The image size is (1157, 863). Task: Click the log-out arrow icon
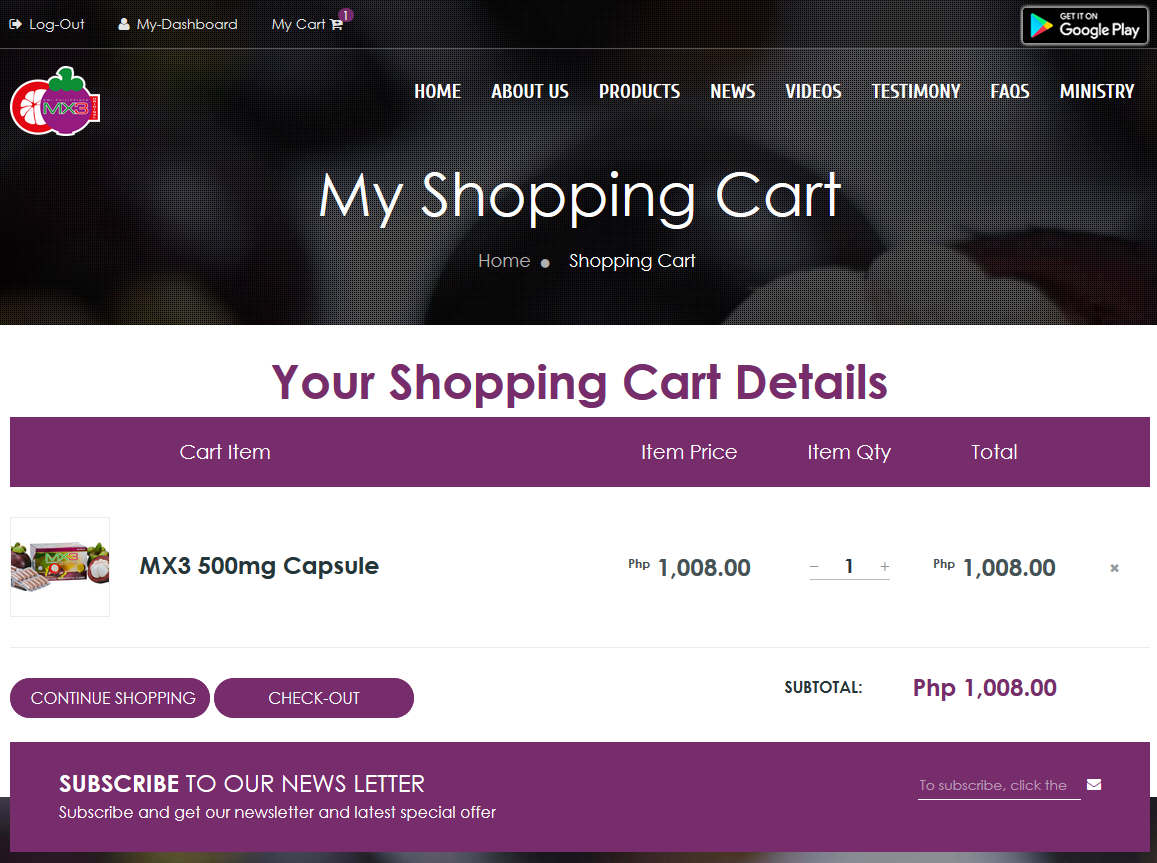click(15, 24)
